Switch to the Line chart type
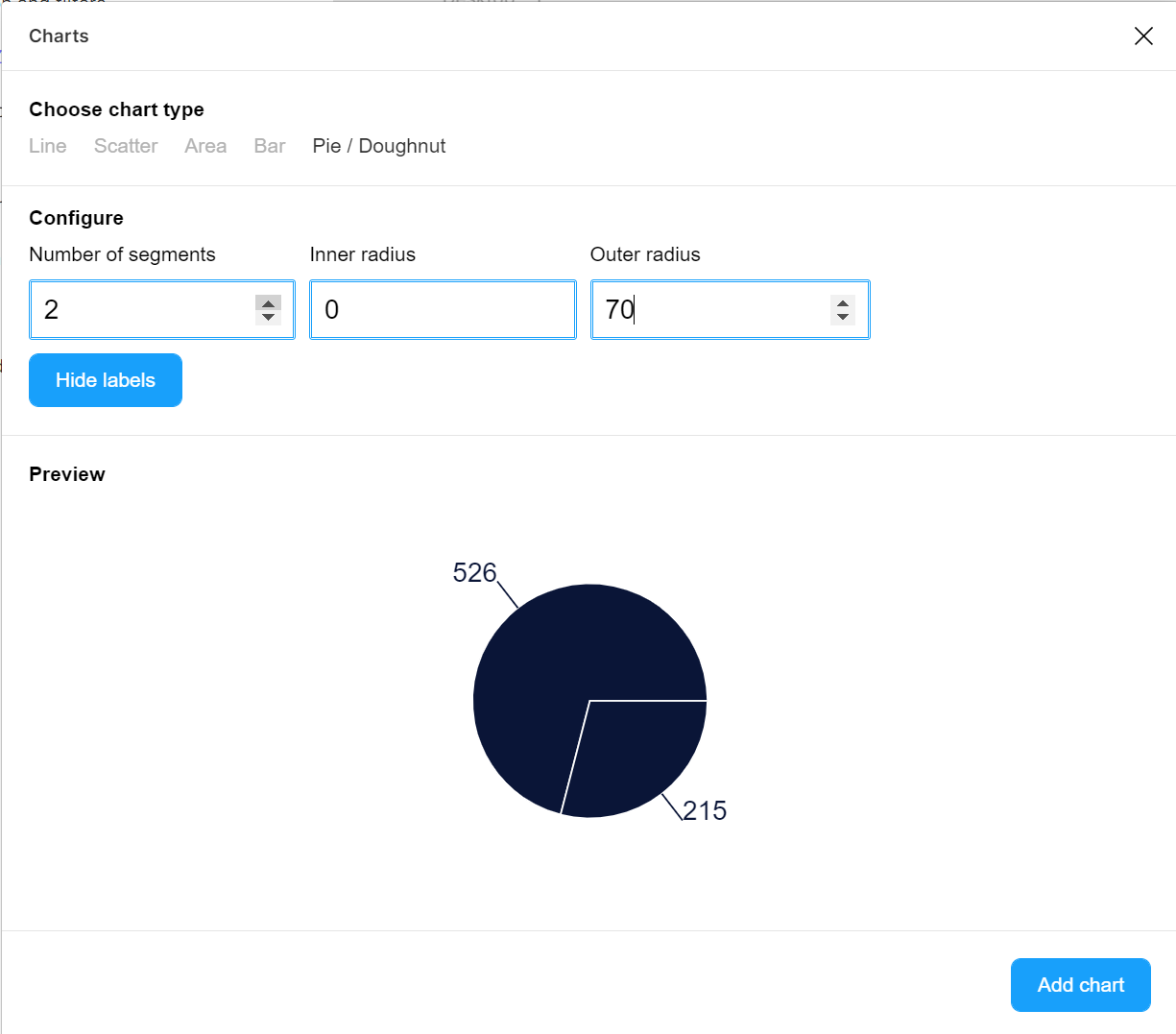The height and width of the screenshot is (1034, 1176). pos(48,146)
